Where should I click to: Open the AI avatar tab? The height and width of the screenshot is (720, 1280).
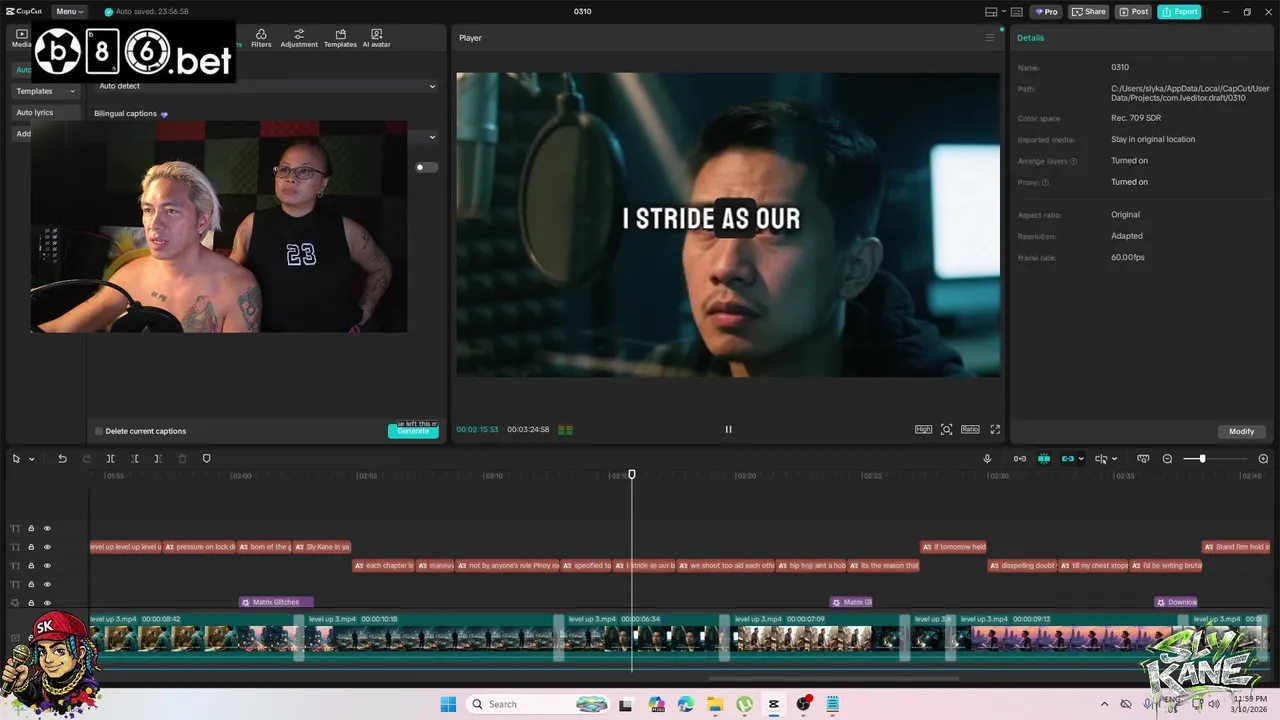[376, 39]
